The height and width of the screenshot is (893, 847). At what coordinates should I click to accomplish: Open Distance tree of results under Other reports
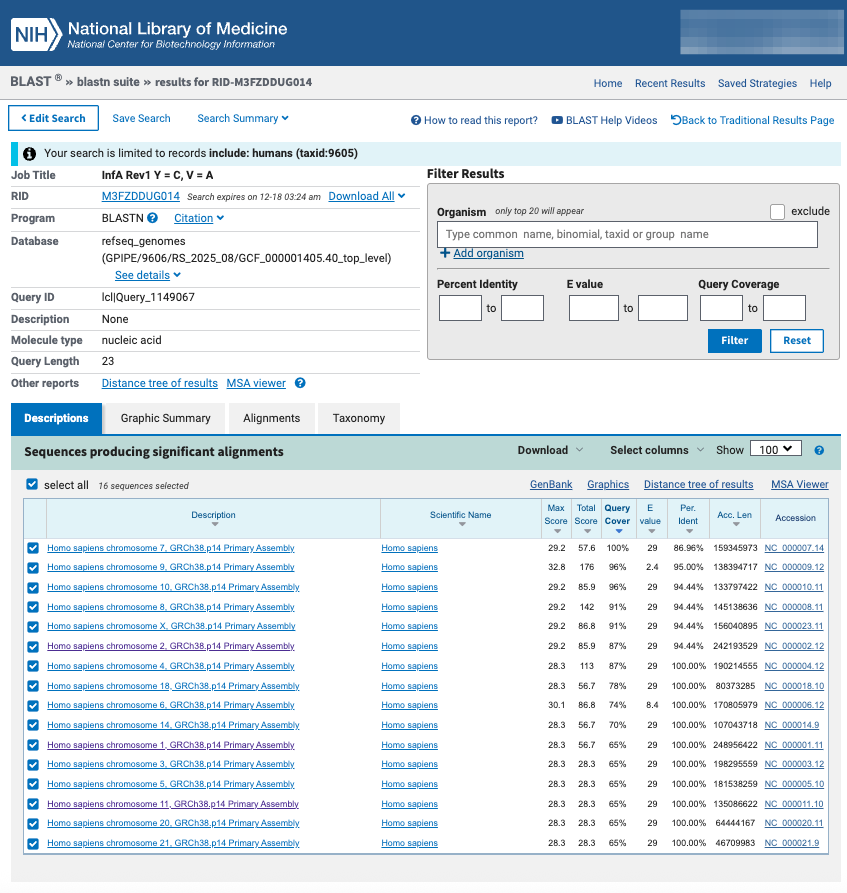tap(159, 383)
